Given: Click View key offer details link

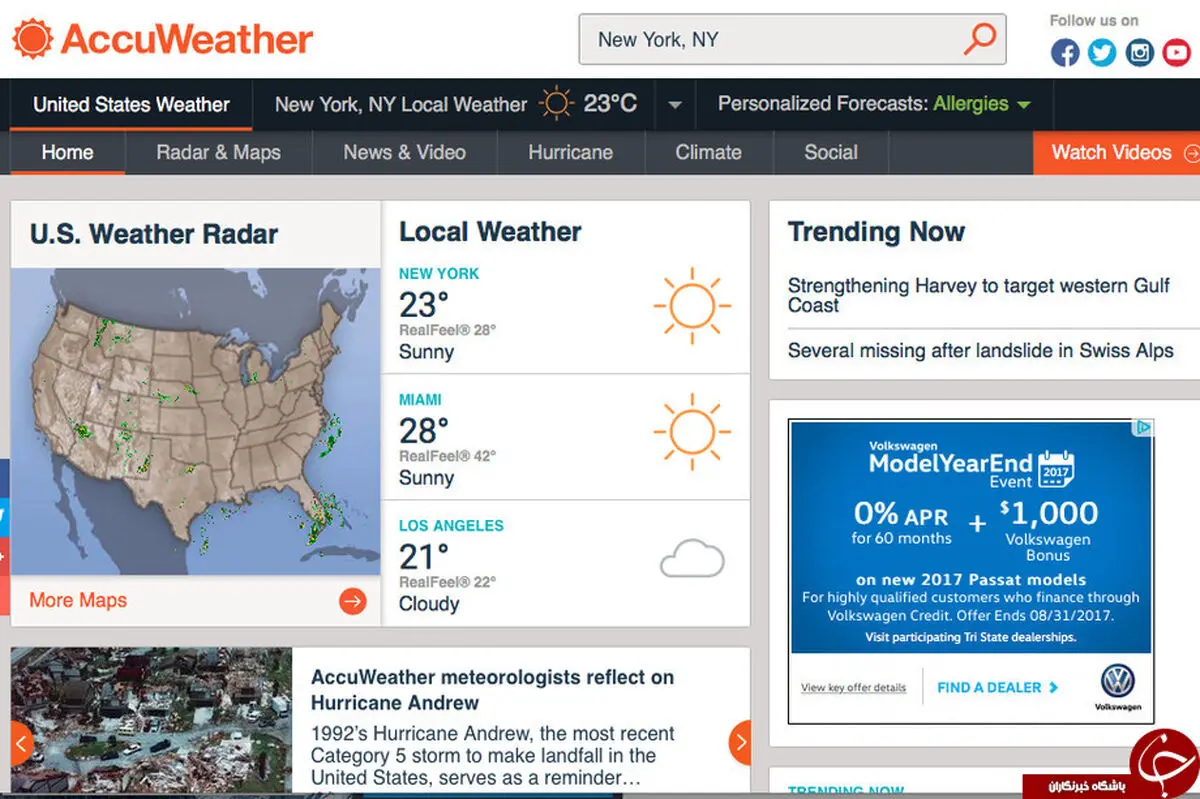Looking at the screenshot, I should pyautogui.click(x=853, y=688).
